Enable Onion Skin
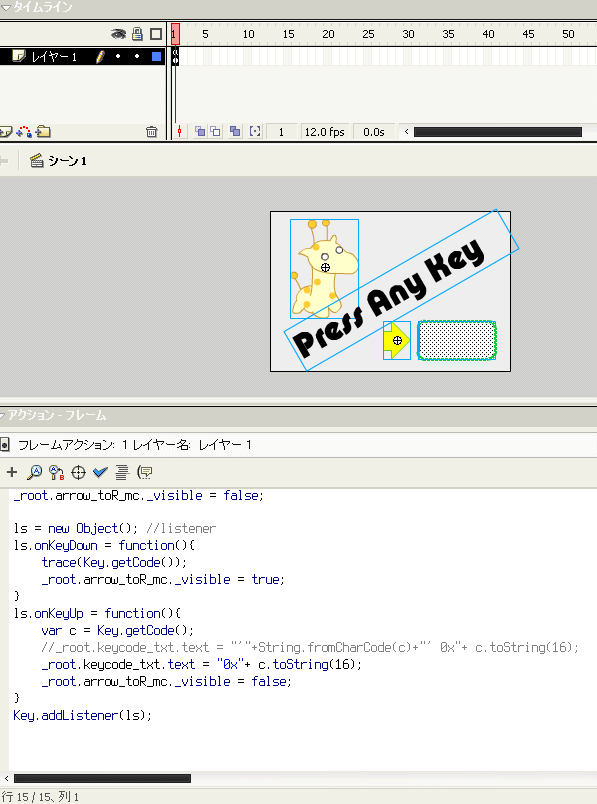Screen dimensions: 597x804 pos(200,132)
